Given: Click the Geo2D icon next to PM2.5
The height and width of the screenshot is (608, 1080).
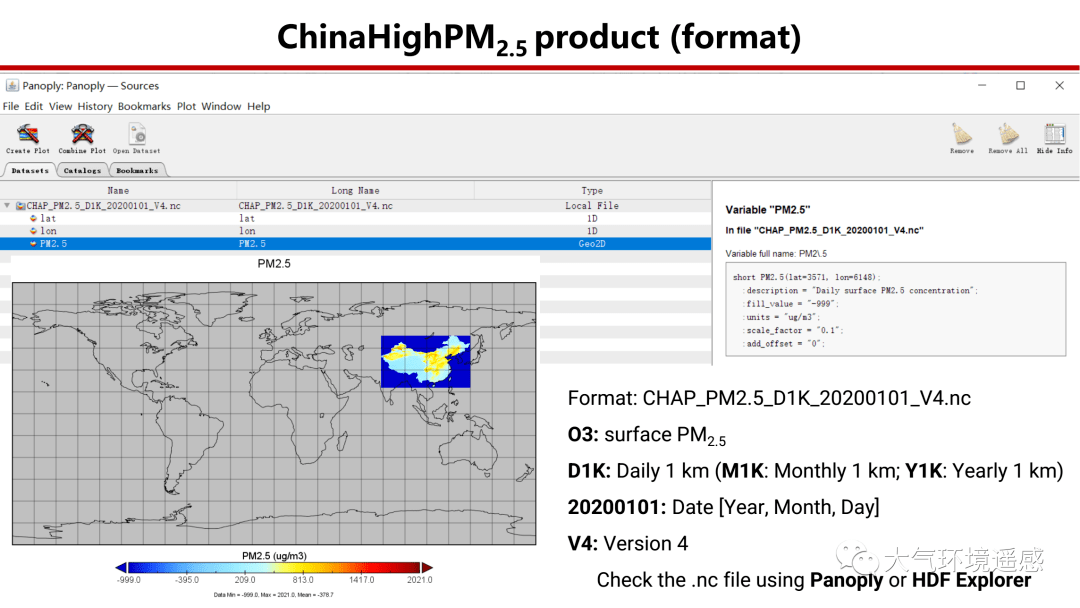Looking at the screenshot, I should (x=592, y=243).
